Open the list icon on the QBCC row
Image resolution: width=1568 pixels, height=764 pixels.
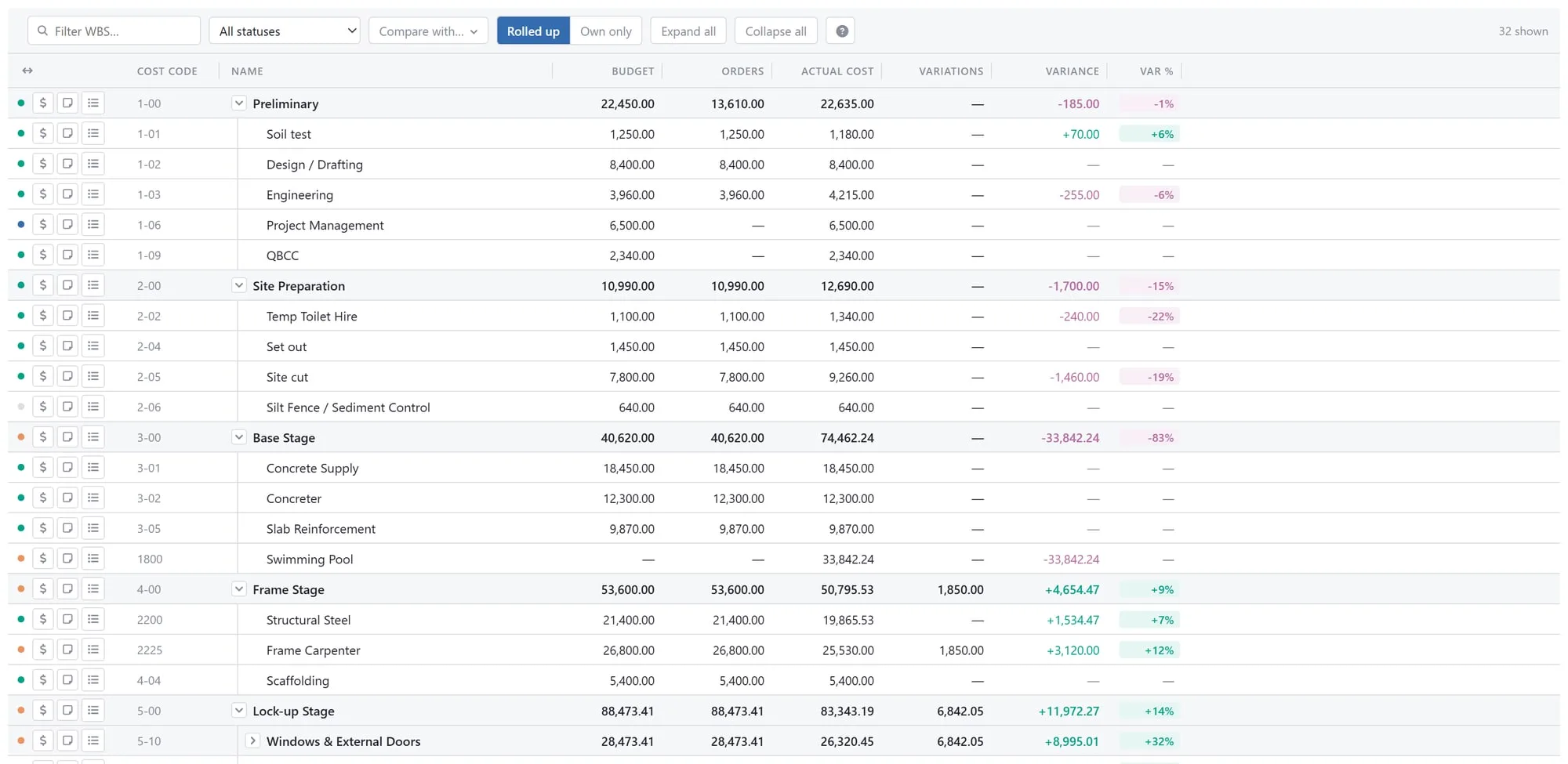coord(93,255)
